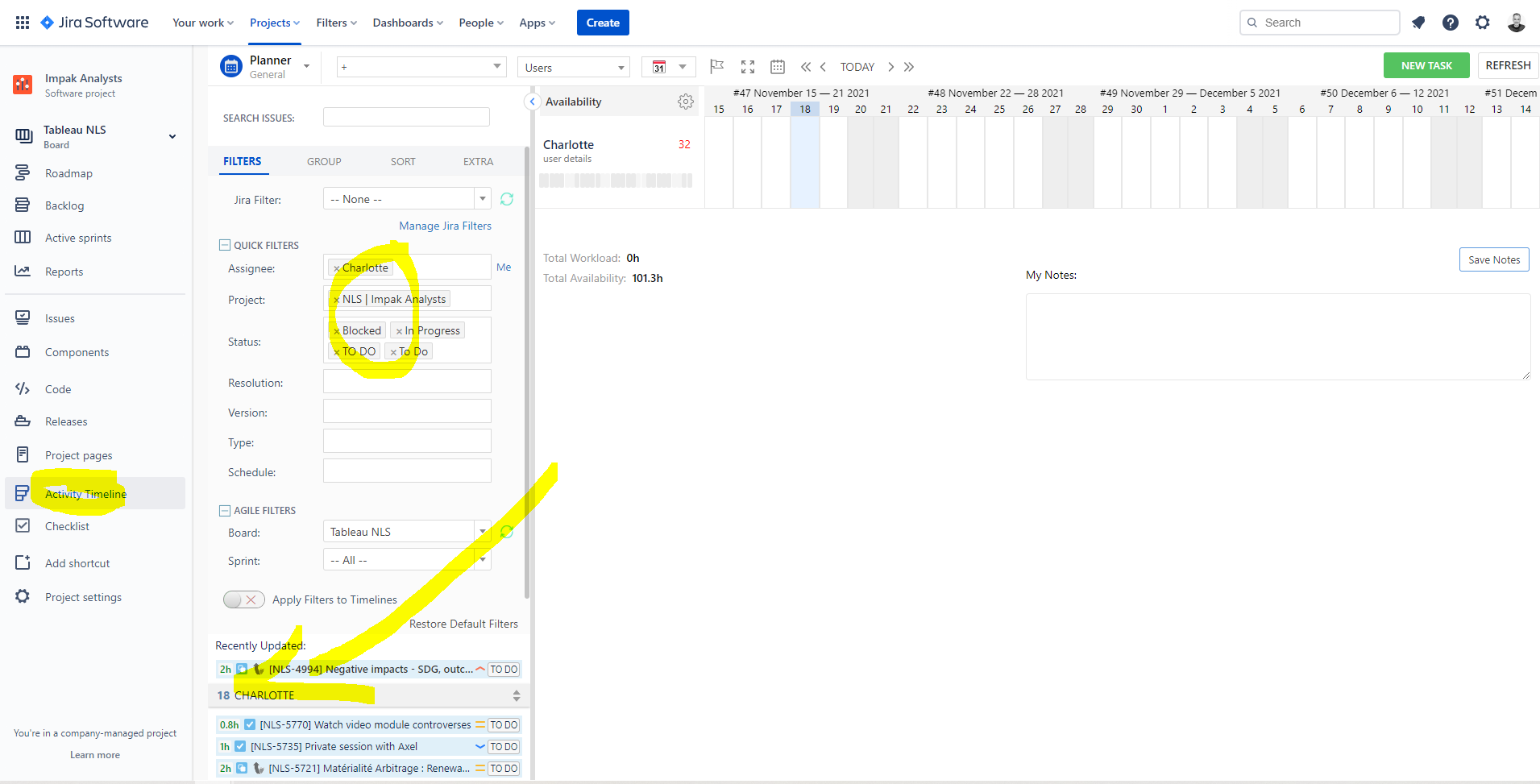Open the Jira app switcher grid icon
1540x784 pixels.
[23, 23]
